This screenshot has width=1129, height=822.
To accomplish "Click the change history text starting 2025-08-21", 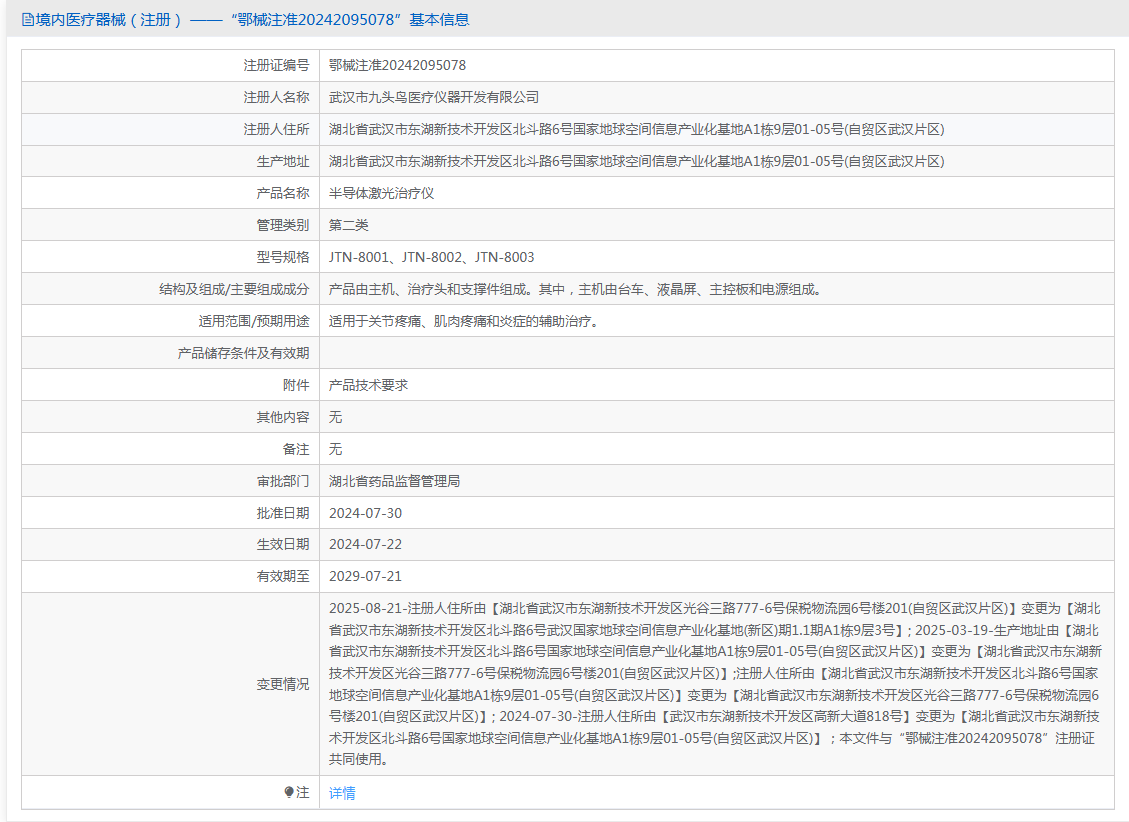I will tap(715, 684).
